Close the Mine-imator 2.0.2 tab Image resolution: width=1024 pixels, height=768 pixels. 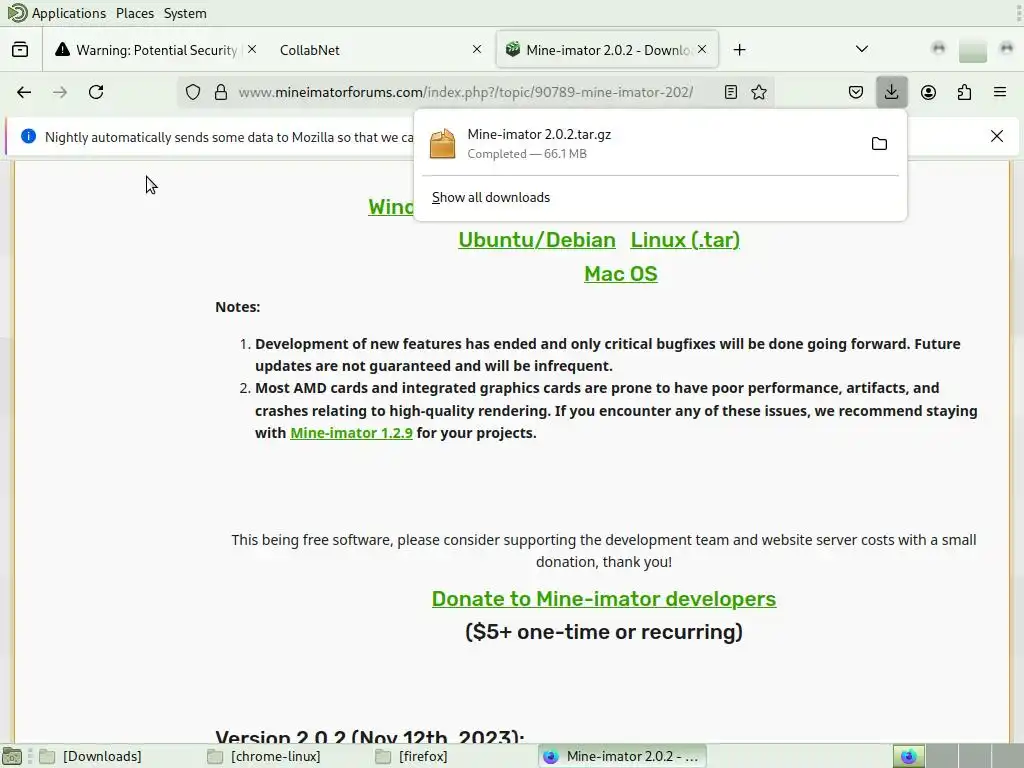point(702,49)
